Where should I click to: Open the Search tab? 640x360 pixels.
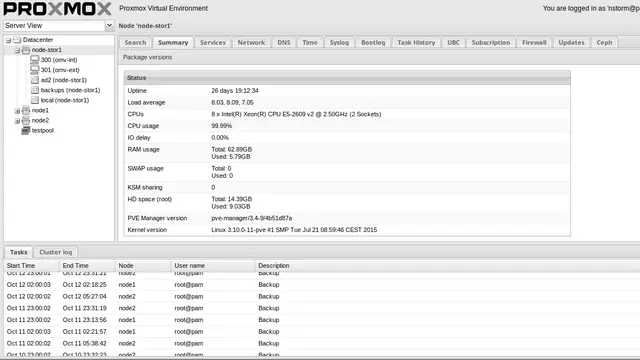pos(136,42)
